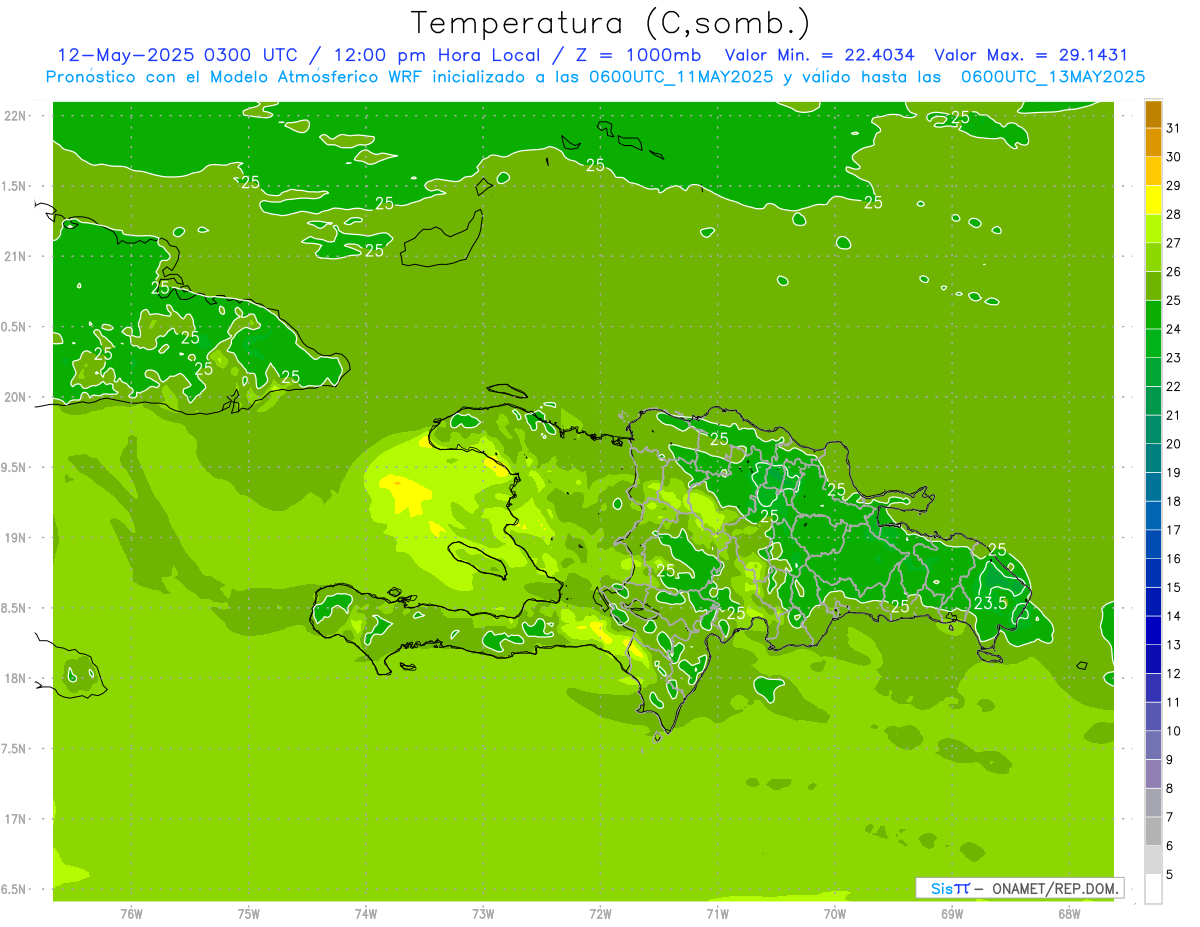Click the color scale label '9'
Screen dimensions: 1200x927
tap(1170, 760)
